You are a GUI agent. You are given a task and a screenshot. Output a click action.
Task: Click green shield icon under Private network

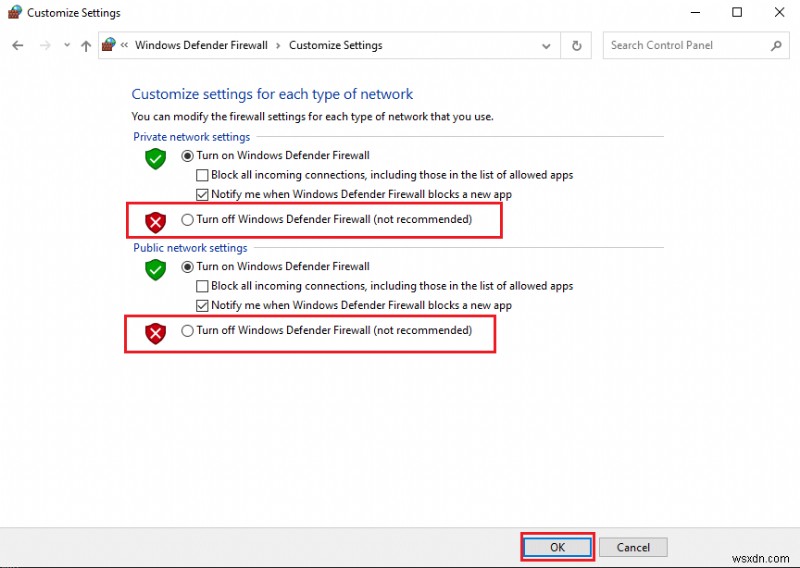click(156, 159)
